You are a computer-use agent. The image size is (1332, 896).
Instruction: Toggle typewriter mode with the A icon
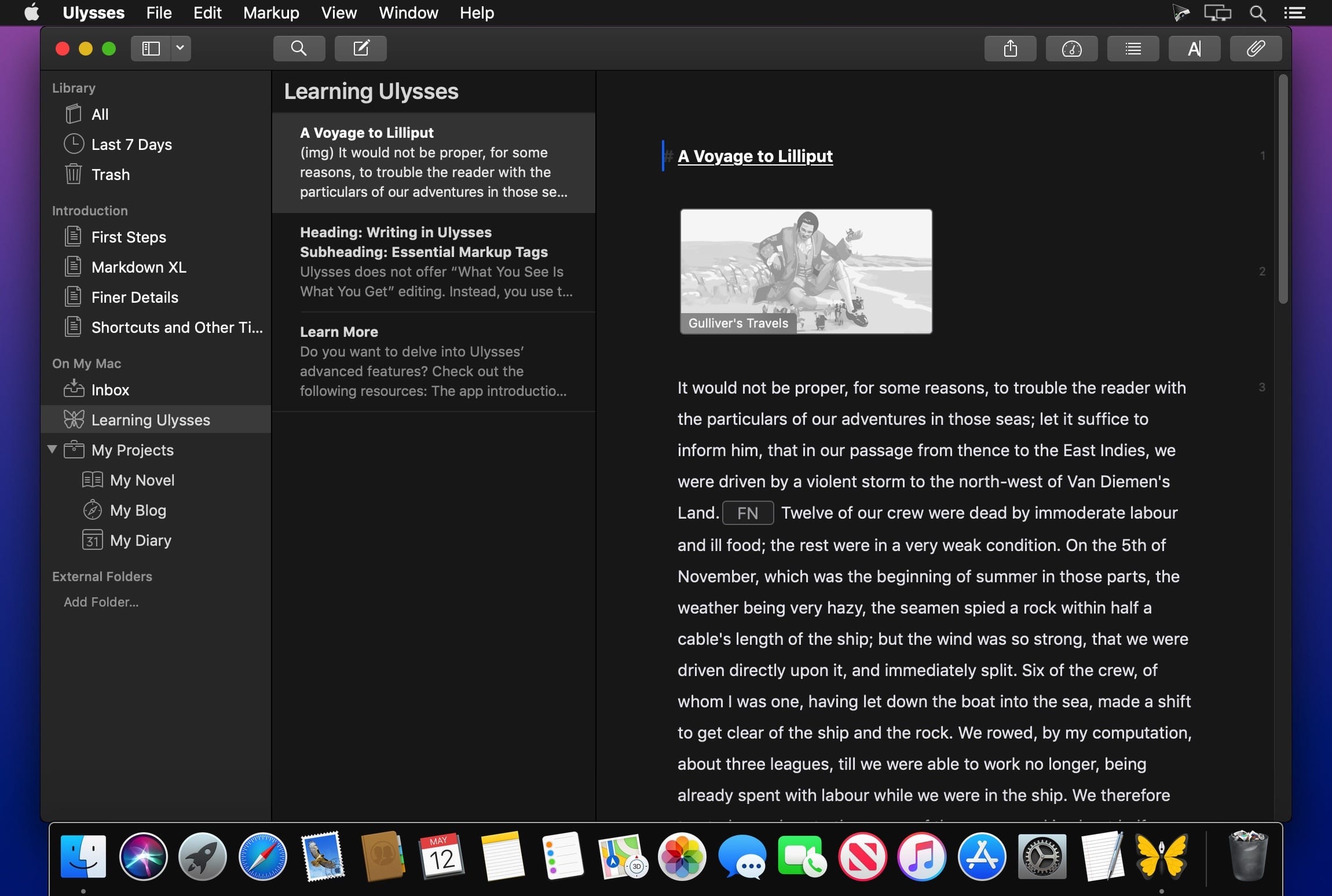tap(1194, 49)
